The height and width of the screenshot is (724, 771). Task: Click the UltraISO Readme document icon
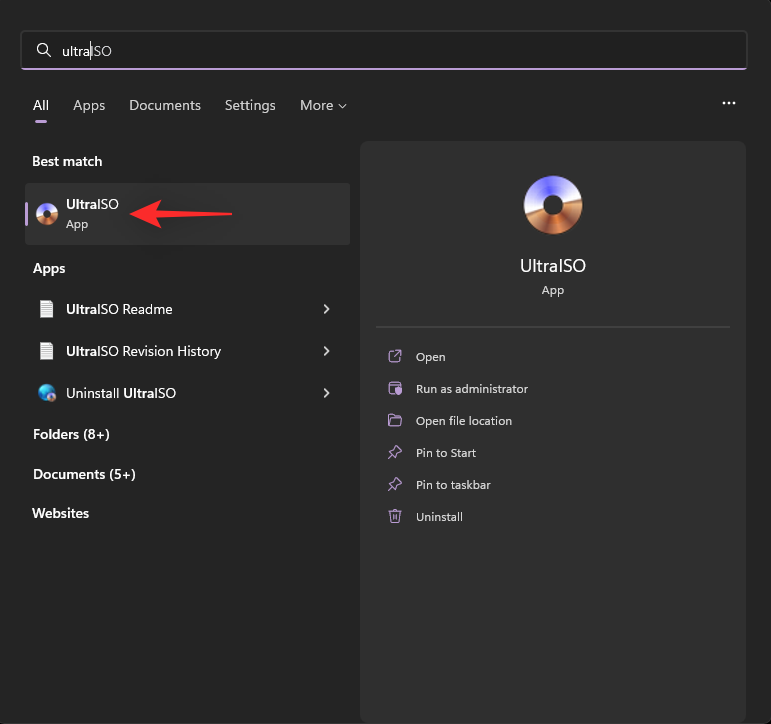47,309
